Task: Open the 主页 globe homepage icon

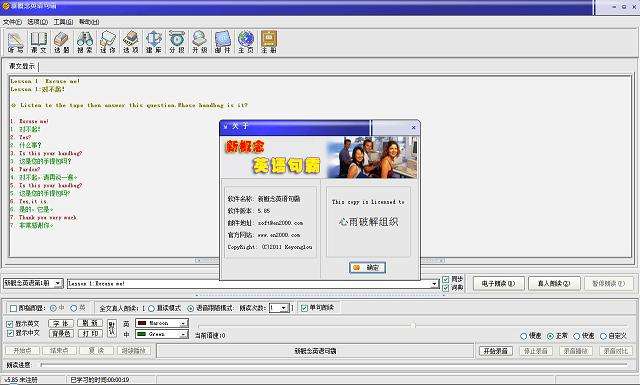Action: point(246,42)
